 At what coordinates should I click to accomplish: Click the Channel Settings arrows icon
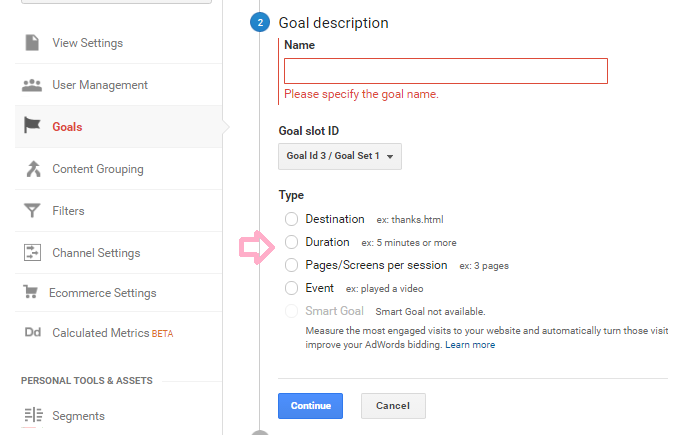coord(32,252)
